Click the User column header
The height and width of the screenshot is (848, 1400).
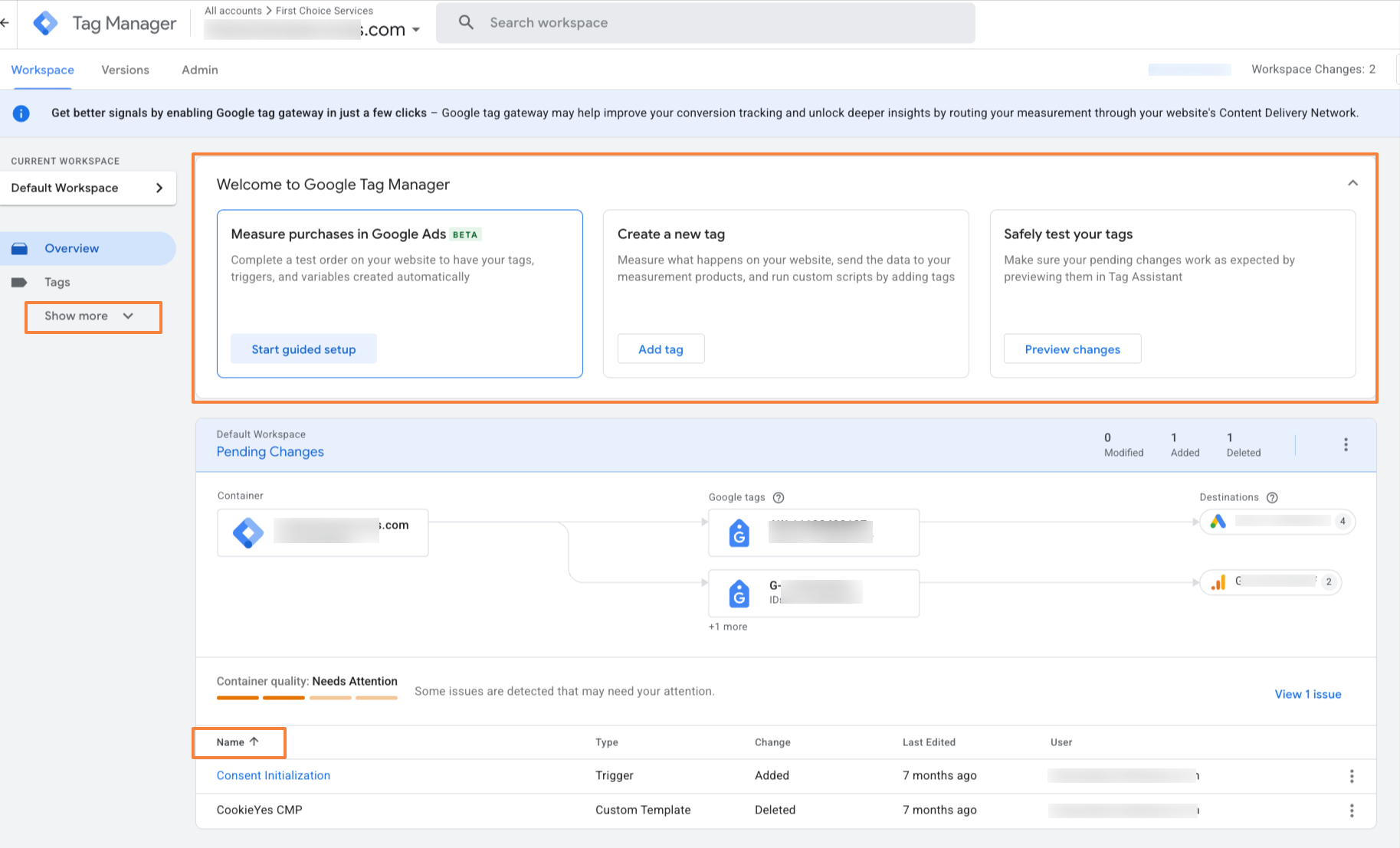tap(1061, 742)
